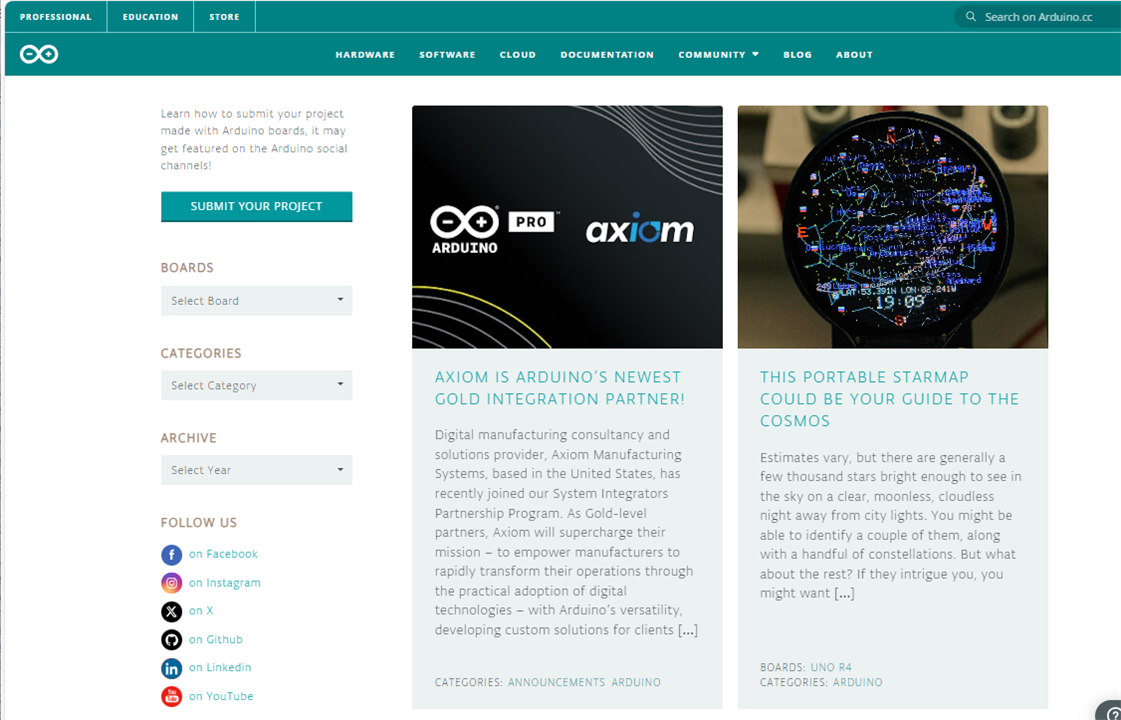Open the About menu item
Viewport: 1121px width, 720px height.
coord(854,54)
